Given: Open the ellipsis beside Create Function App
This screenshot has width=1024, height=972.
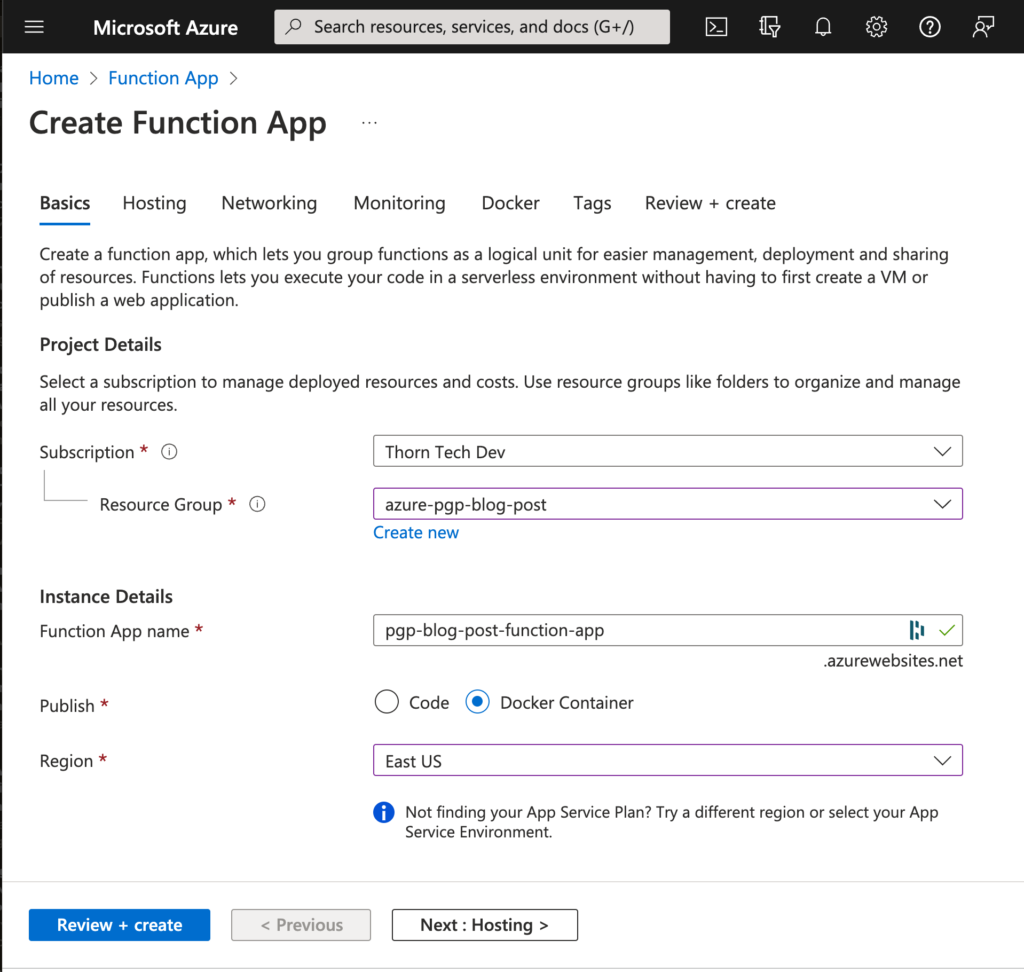Looking at the screenshot, I should [369, 123].
